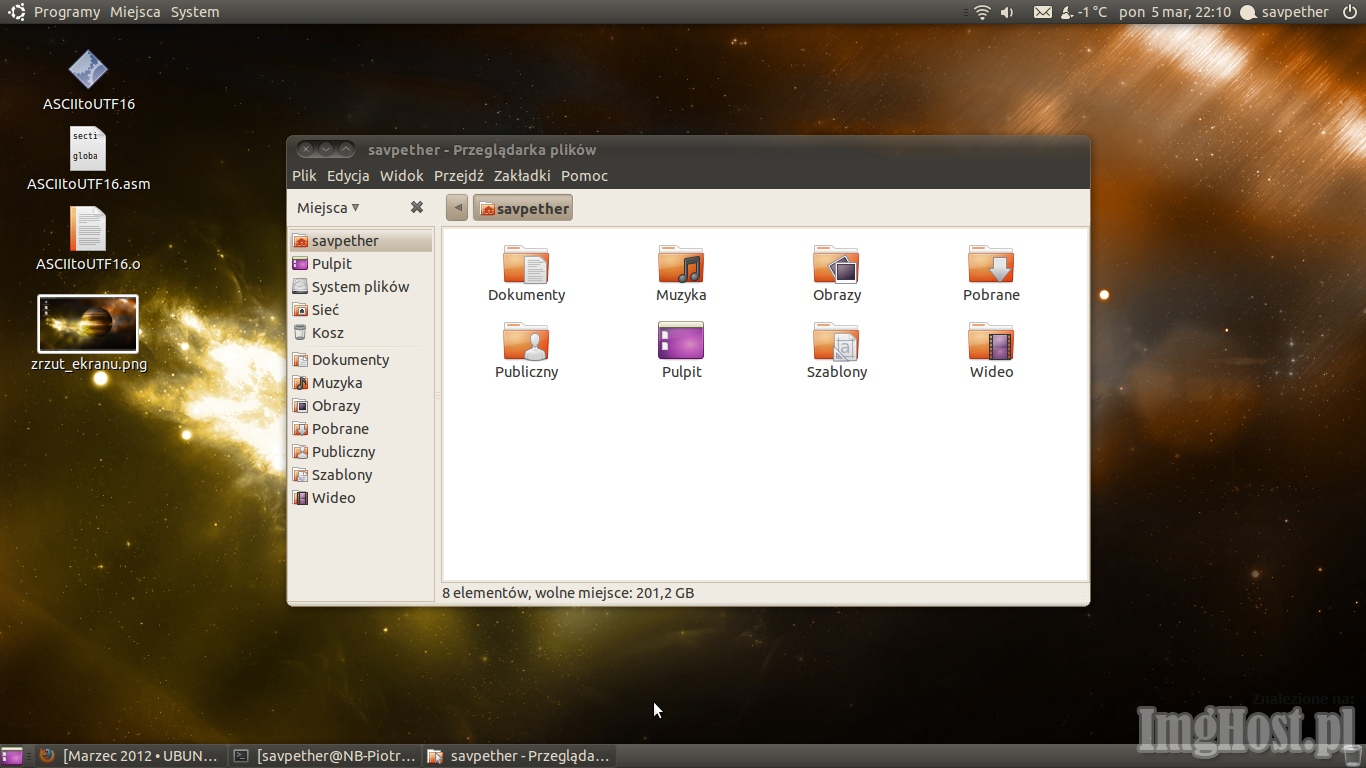Go to Obrazy bookmark in sidebar

coord(361,406)
